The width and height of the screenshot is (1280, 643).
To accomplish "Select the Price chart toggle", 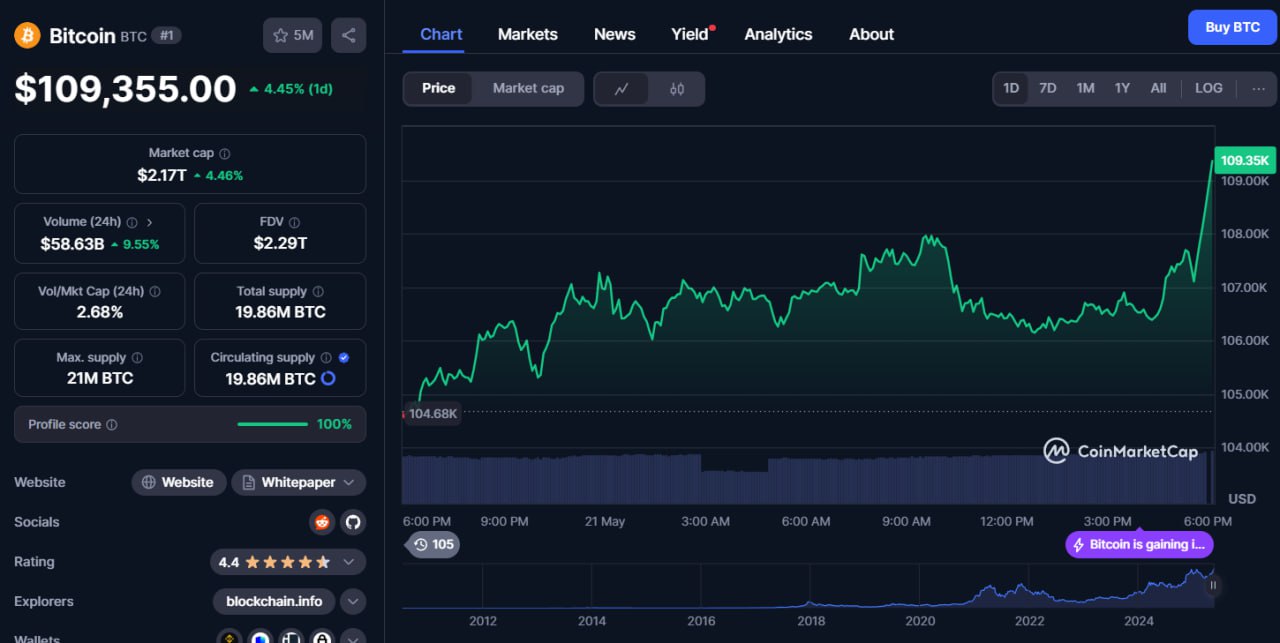I will pos(438,88).
